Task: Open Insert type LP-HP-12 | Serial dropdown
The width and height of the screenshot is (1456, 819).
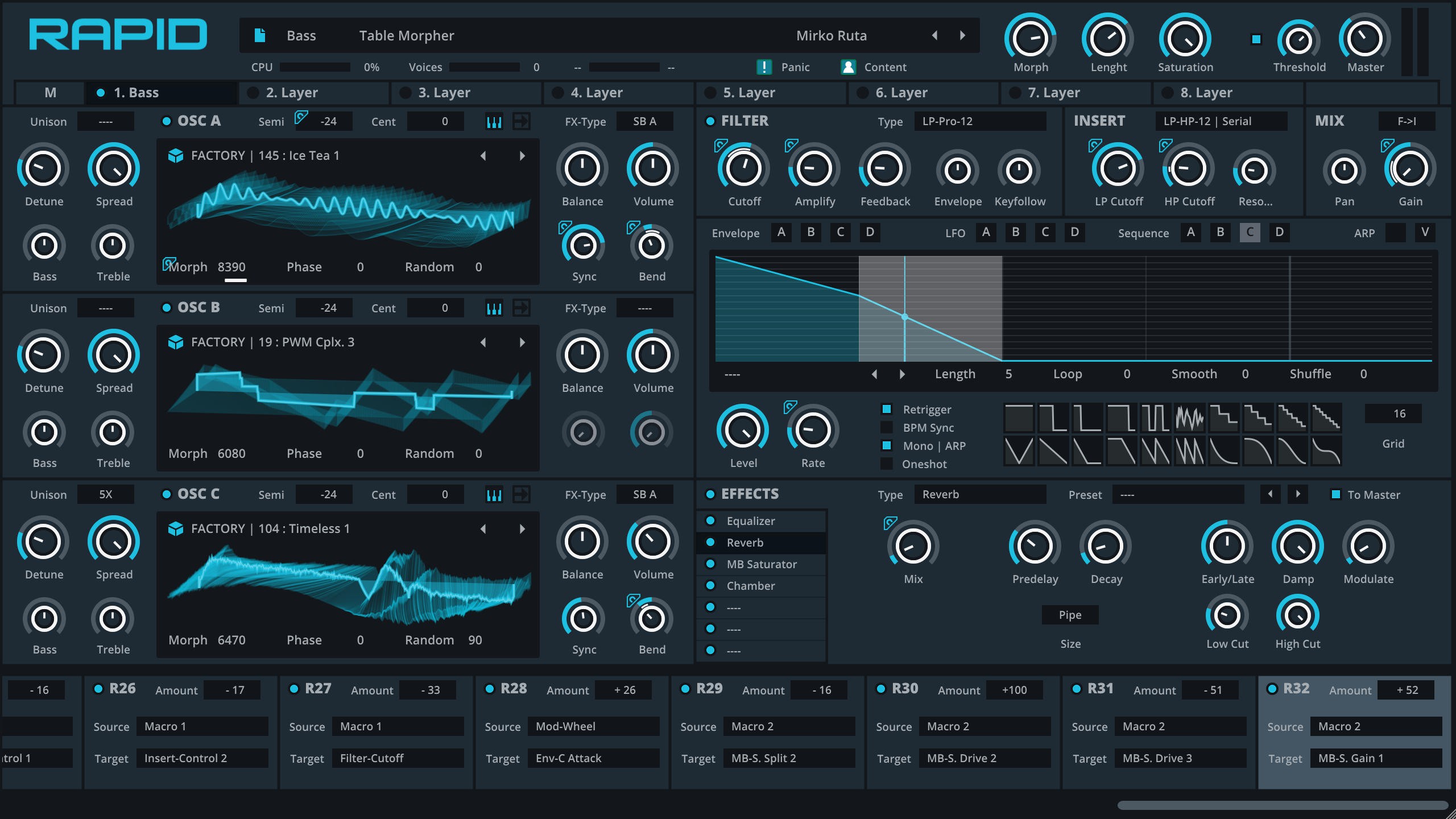Action: pos(1221,121)
